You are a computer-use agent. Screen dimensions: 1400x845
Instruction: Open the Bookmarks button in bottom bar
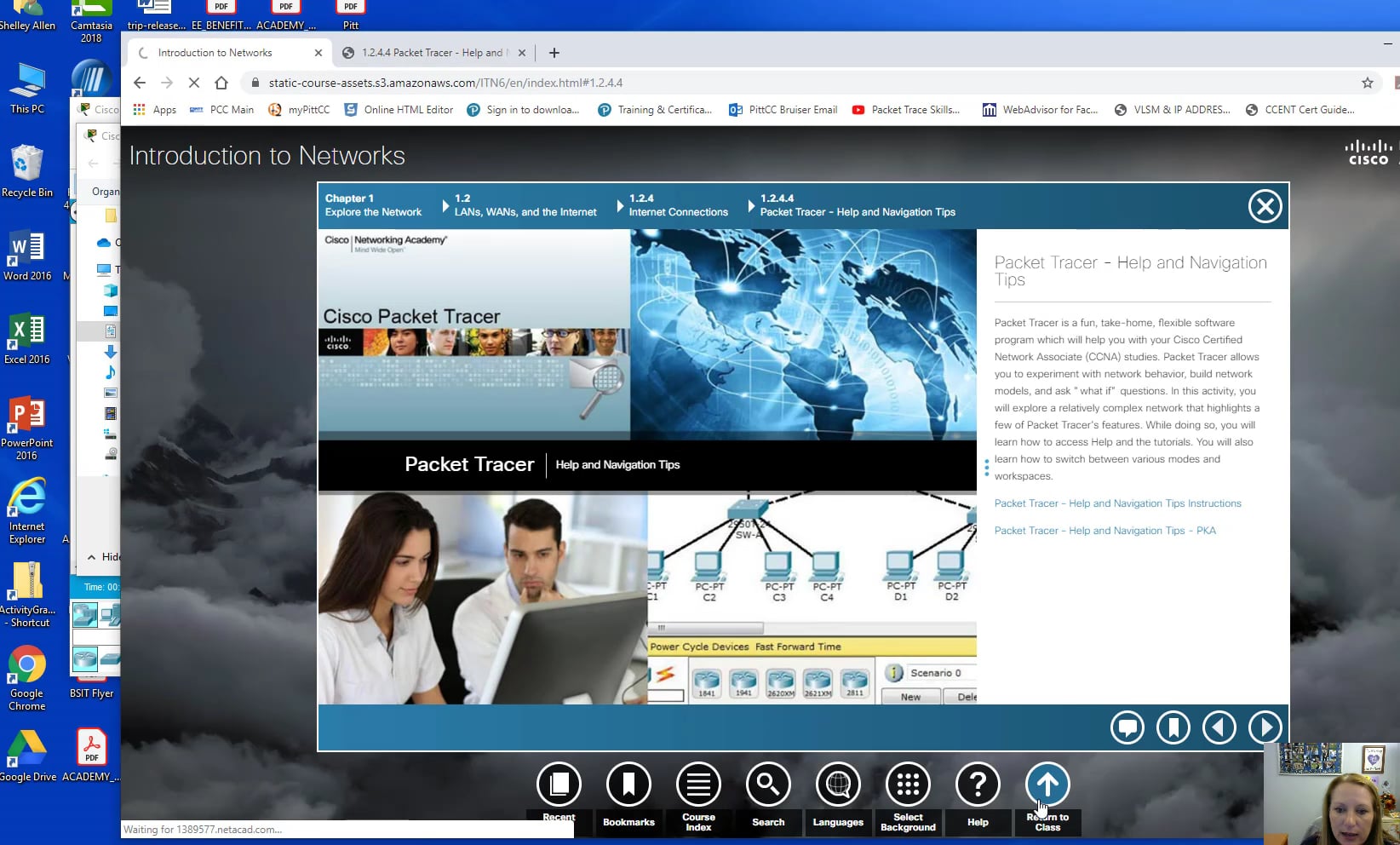pos(628,785)
